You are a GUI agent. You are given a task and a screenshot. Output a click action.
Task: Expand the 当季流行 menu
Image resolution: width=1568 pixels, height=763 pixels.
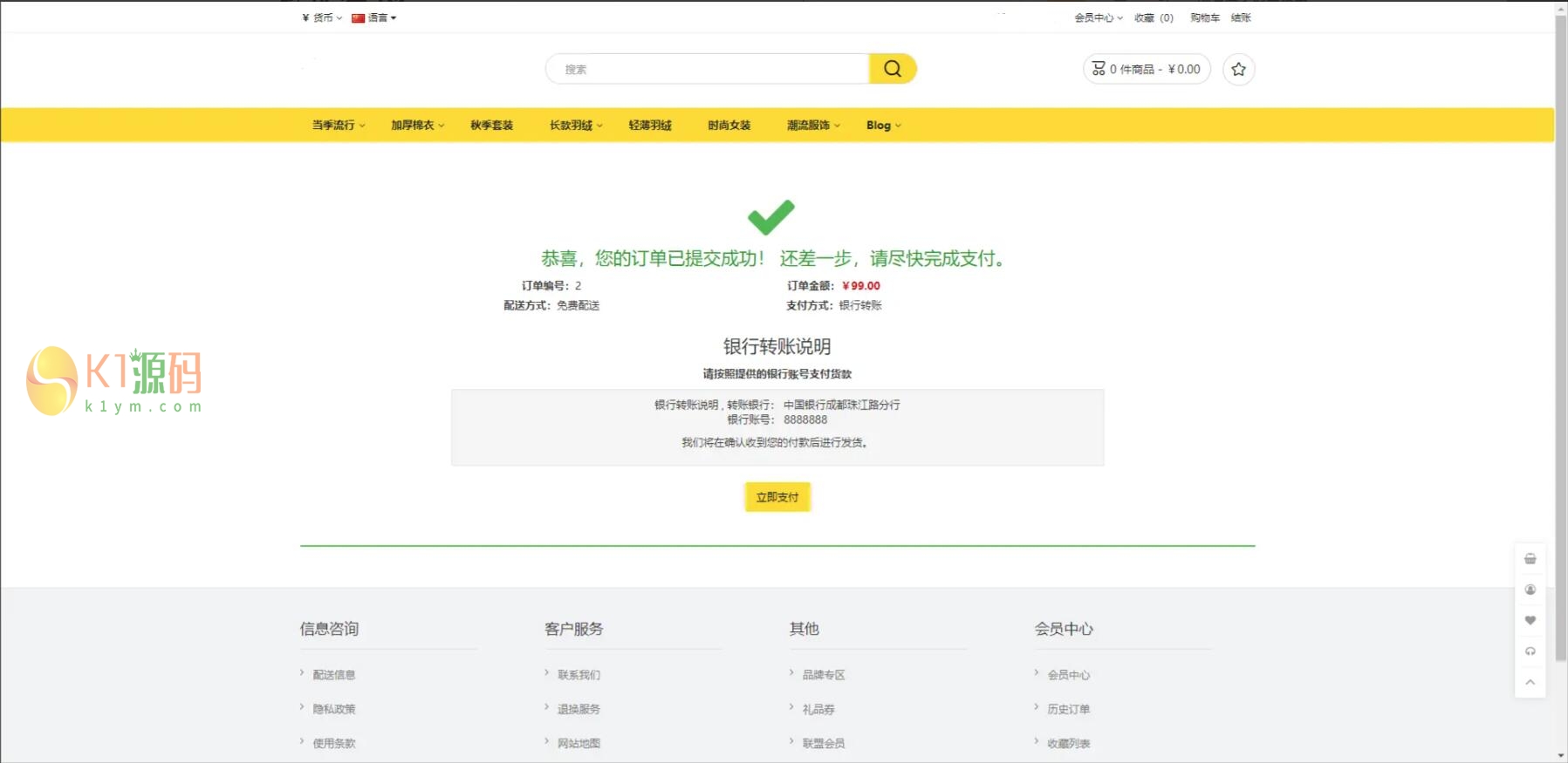click(x=339, y=126)
